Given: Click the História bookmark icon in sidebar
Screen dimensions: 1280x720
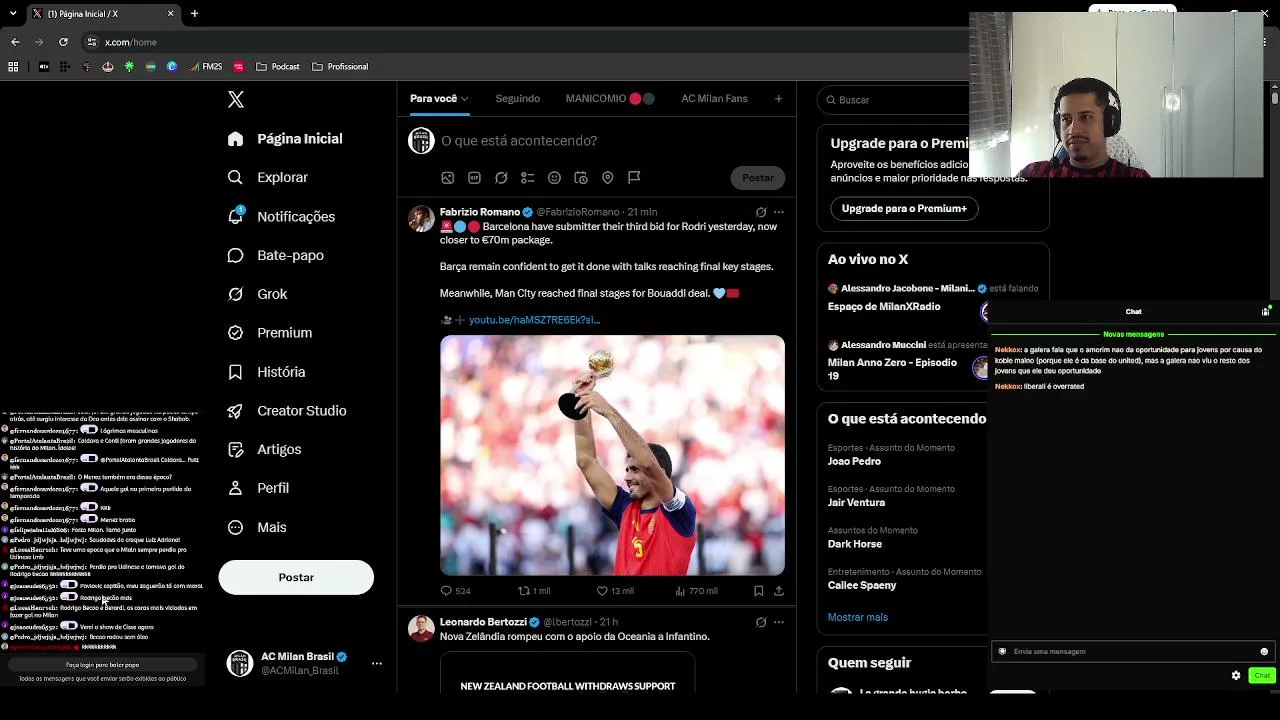Looking at the screenshot, I should pos(235,372).
